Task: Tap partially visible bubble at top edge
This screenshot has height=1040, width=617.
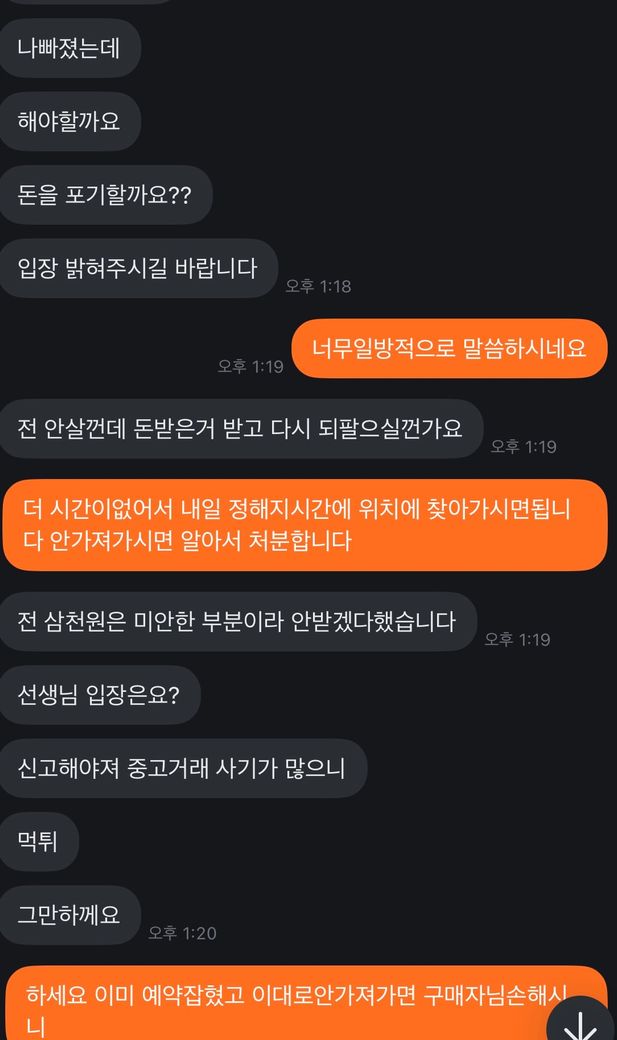Action: [x=86, y=2]
